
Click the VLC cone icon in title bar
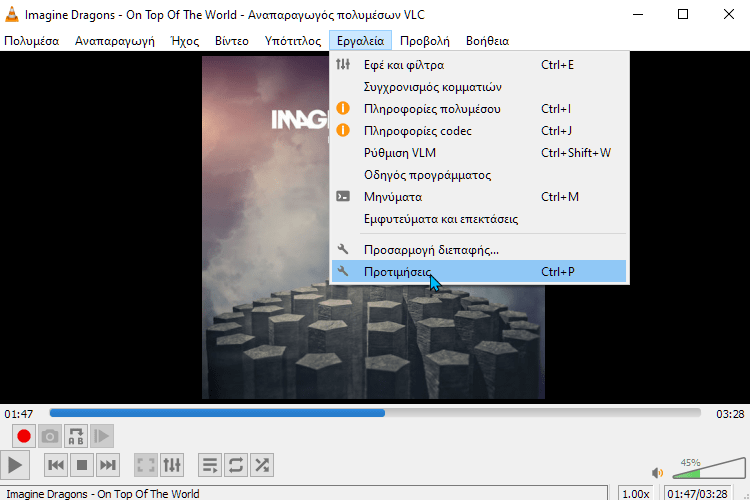pyautogui.click(x=11, y=14)
